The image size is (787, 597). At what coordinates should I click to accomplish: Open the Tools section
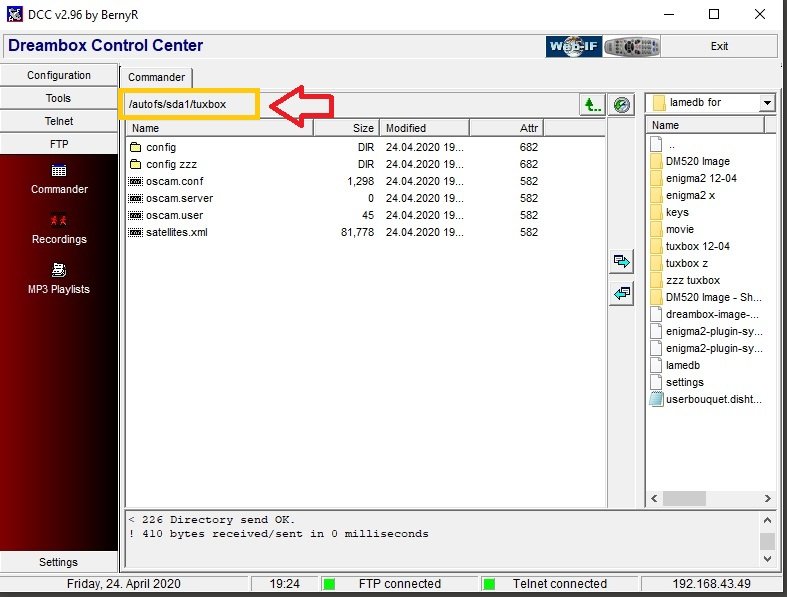[59, 98]
